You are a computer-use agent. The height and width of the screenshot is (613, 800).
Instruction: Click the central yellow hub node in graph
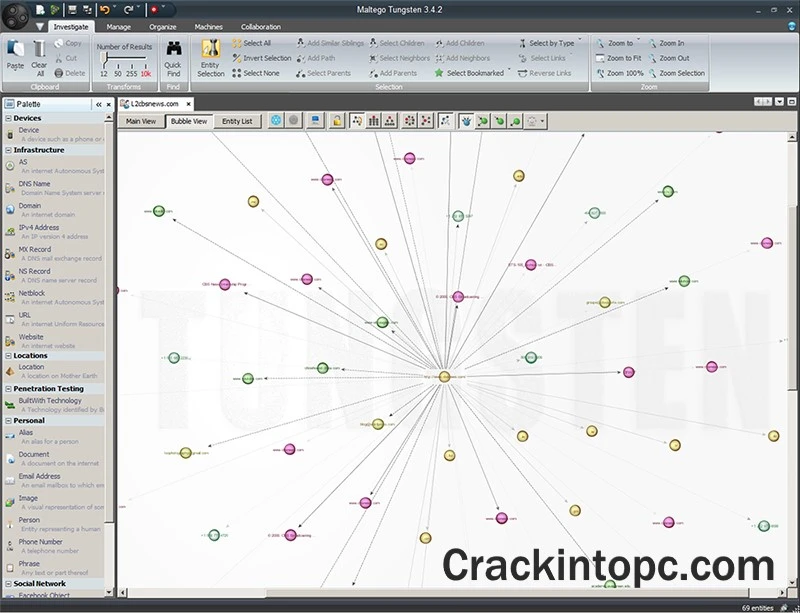pyautogui.click(x=444, y=377)
